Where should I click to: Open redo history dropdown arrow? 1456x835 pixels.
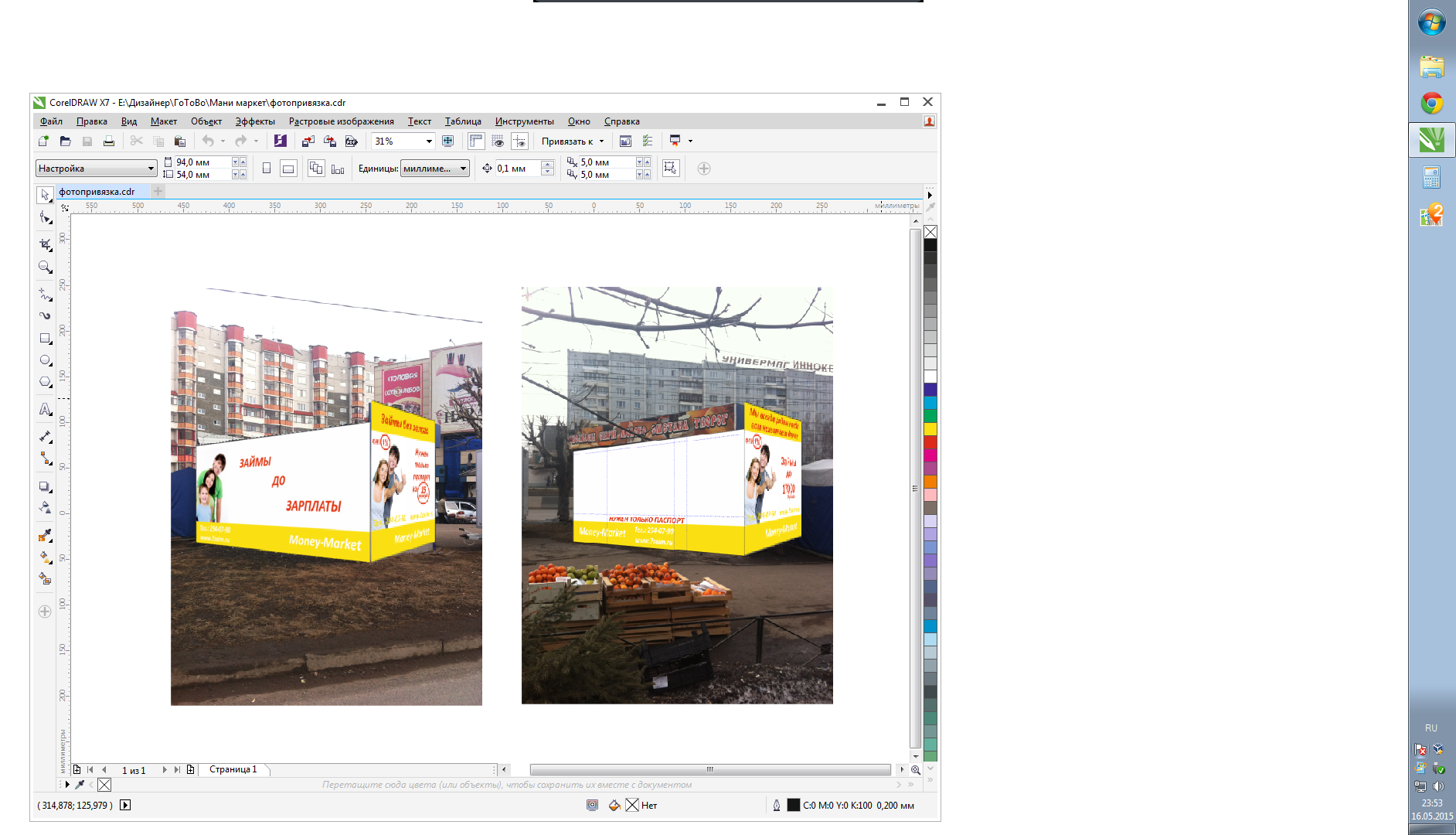click(256, 141)
